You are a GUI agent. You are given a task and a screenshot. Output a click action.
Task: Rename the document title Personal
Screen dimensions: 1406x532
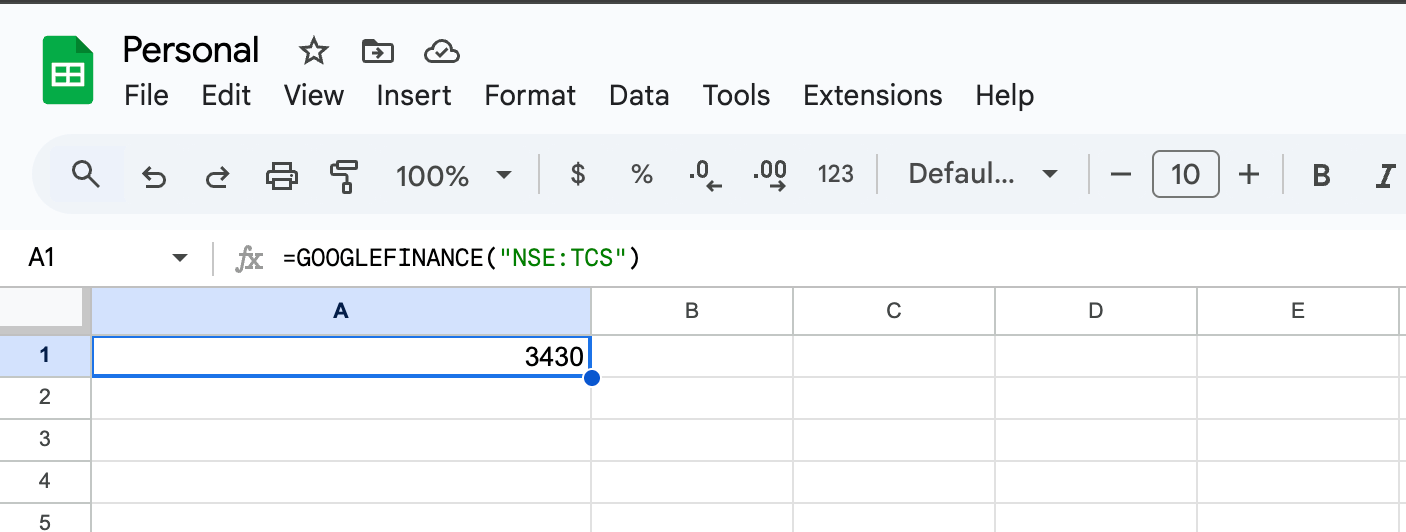click(191, 50)
